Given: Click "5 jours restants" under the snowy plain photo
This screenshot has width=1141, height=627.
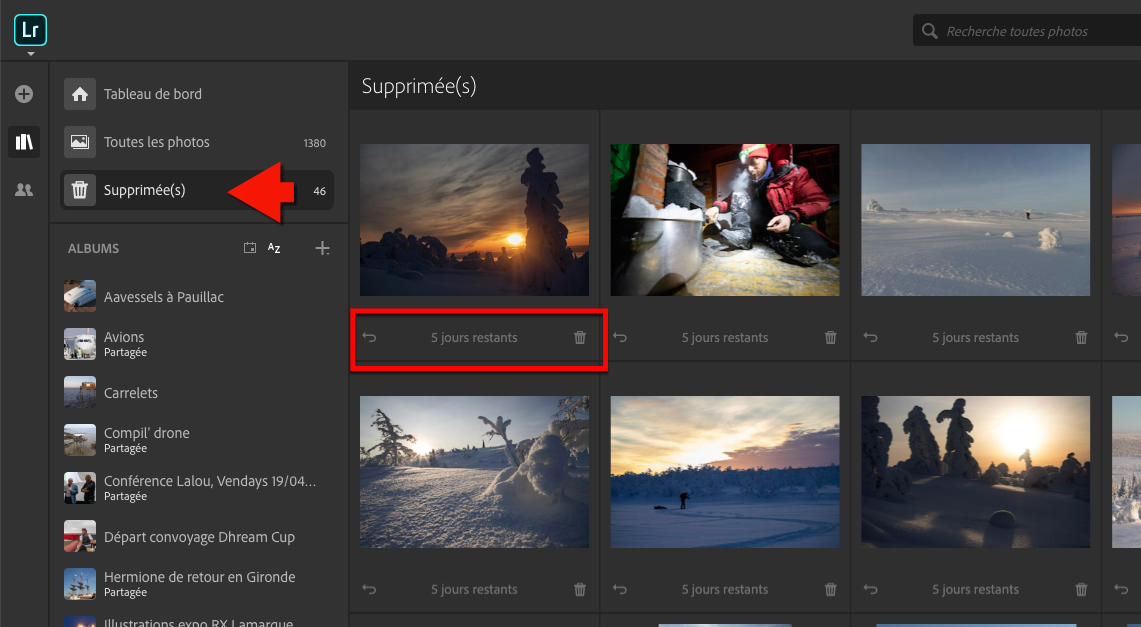Looking at the screenshot, I should pyautogui.click(x=976, y=338).
